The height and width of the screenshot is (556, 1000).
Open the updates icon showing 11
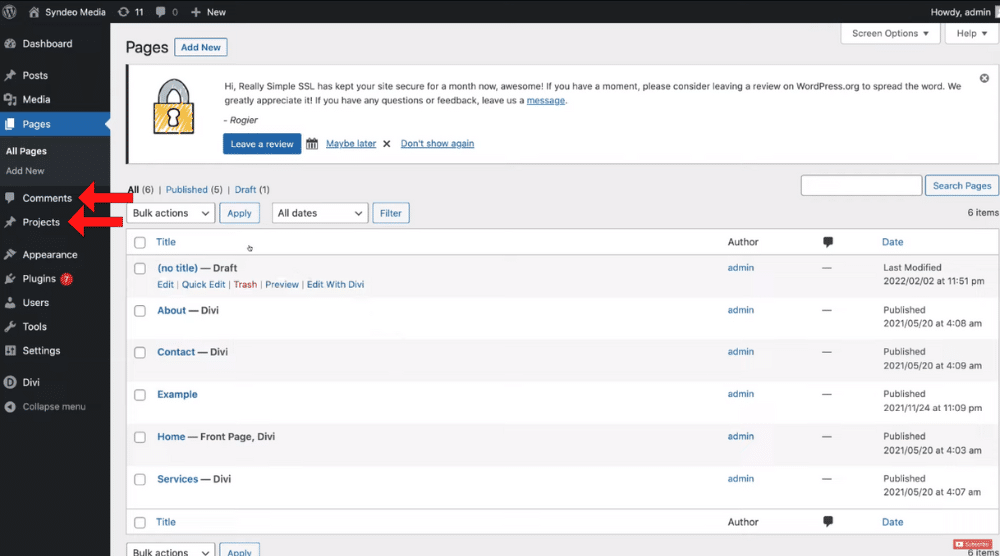124,11
